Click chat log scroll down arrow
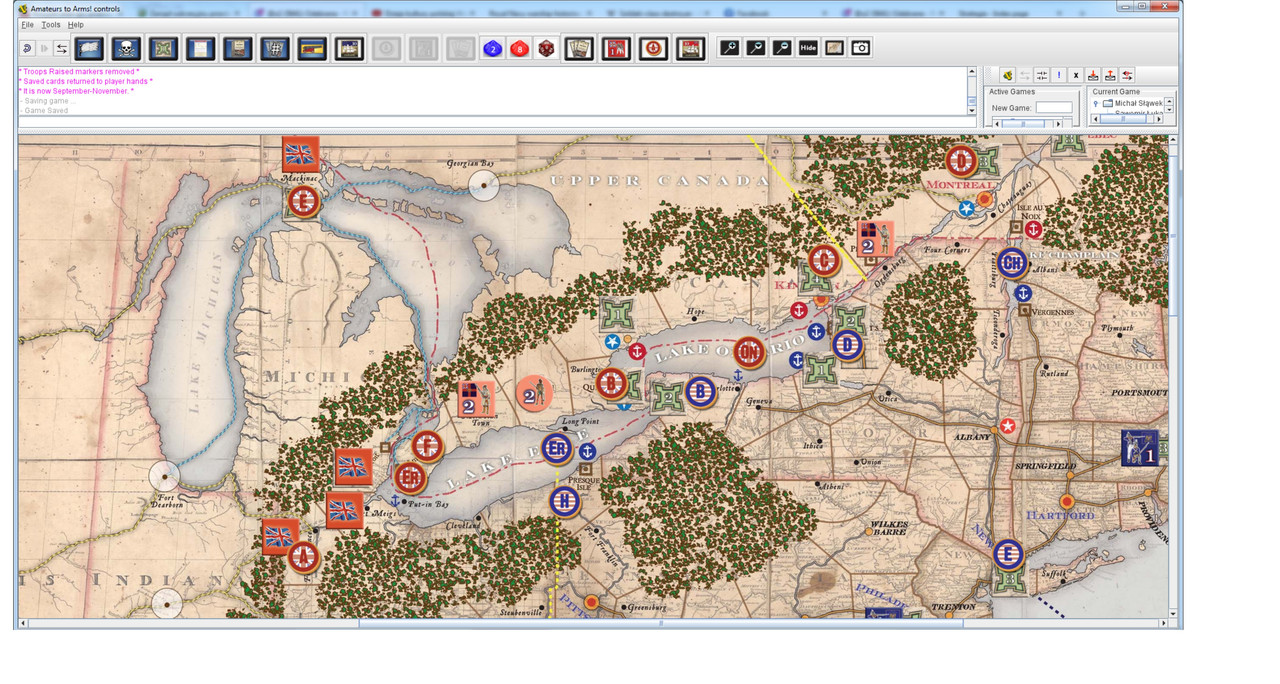This screenshot has width=1280, height=684. click(972, 110)
